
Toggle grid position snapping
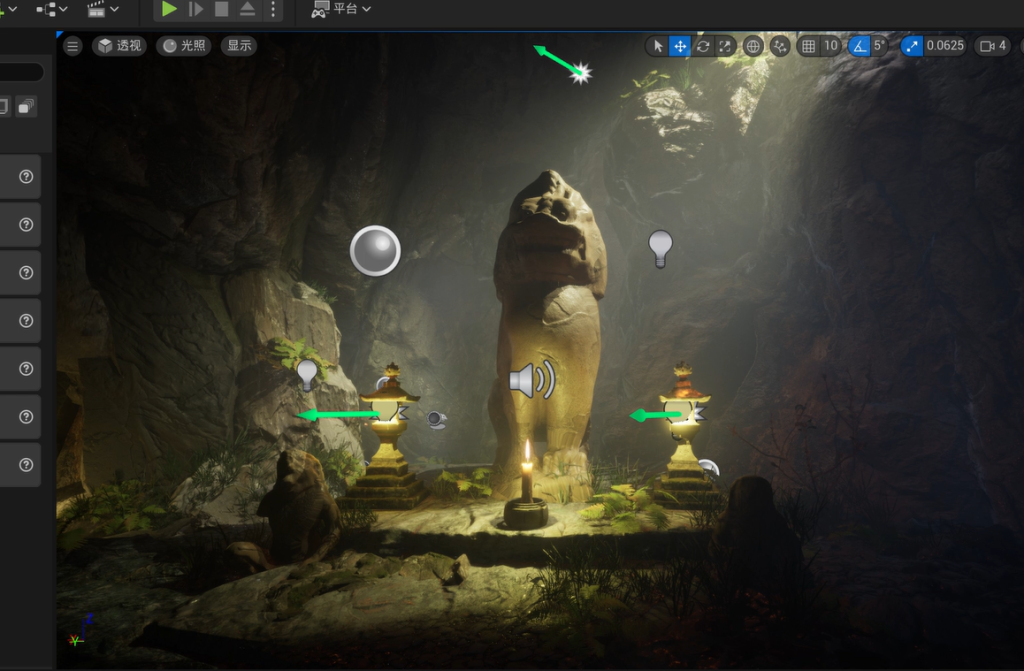(808, 46)
